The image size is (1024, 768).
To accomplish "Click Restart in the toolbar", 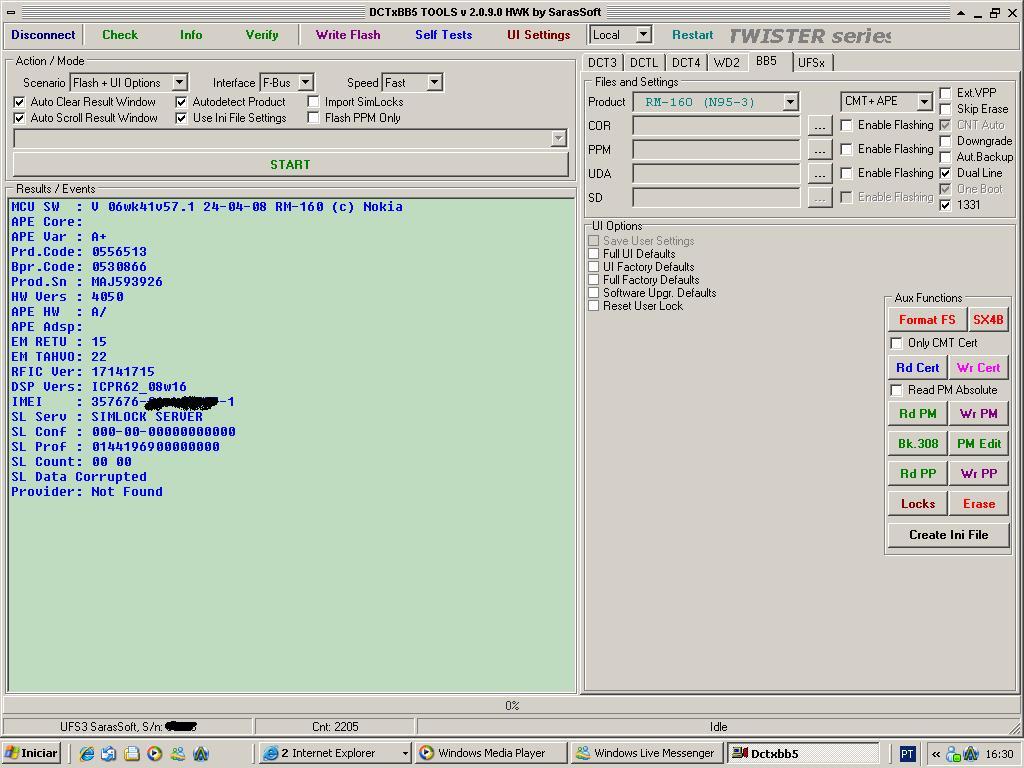I will pos(692,35).
